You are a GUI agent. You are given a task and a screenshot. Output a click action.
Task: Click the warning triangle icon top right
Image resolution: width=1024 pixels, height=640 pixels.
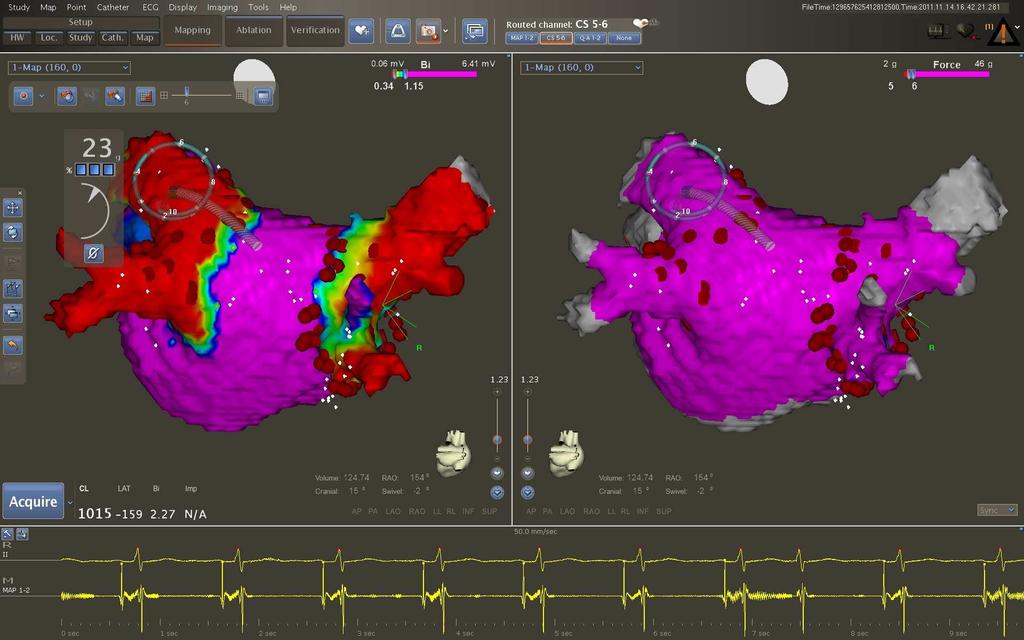coord(1003,32)
